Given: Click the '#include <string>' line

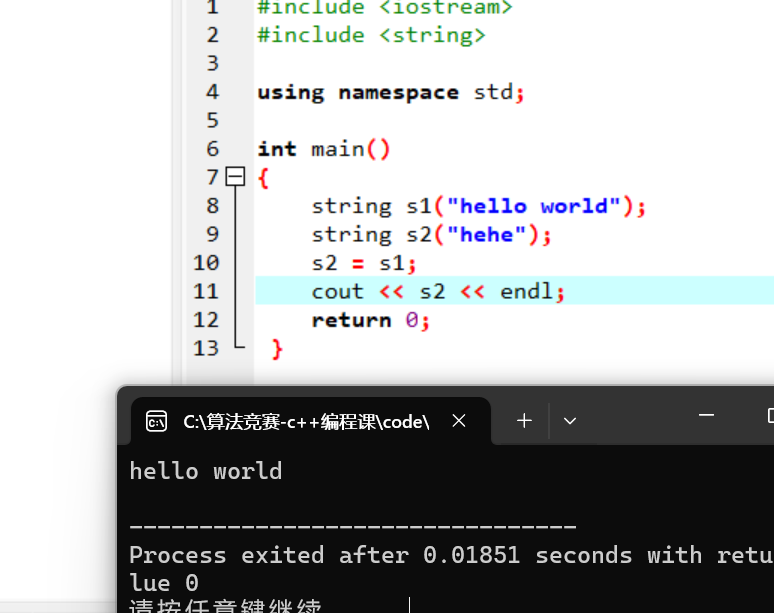Looking at the screenshot, I should pos(371,35).
